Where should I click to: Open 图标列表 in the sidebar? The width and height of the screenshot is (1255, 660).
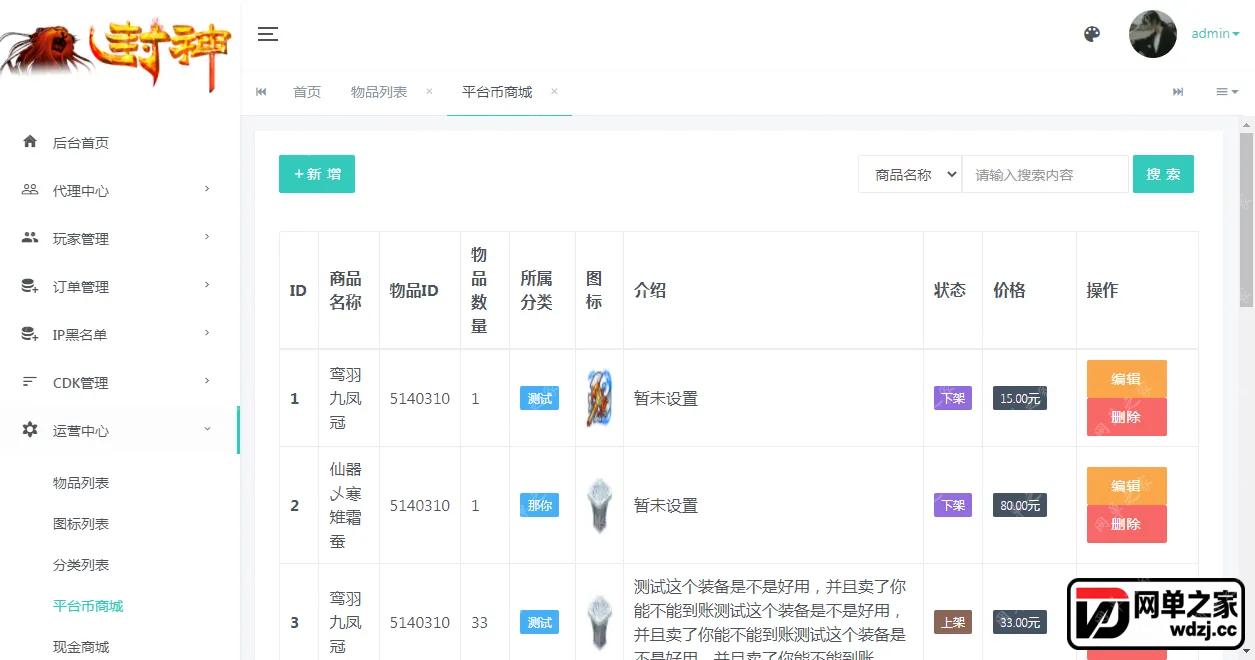pos(81,524)
